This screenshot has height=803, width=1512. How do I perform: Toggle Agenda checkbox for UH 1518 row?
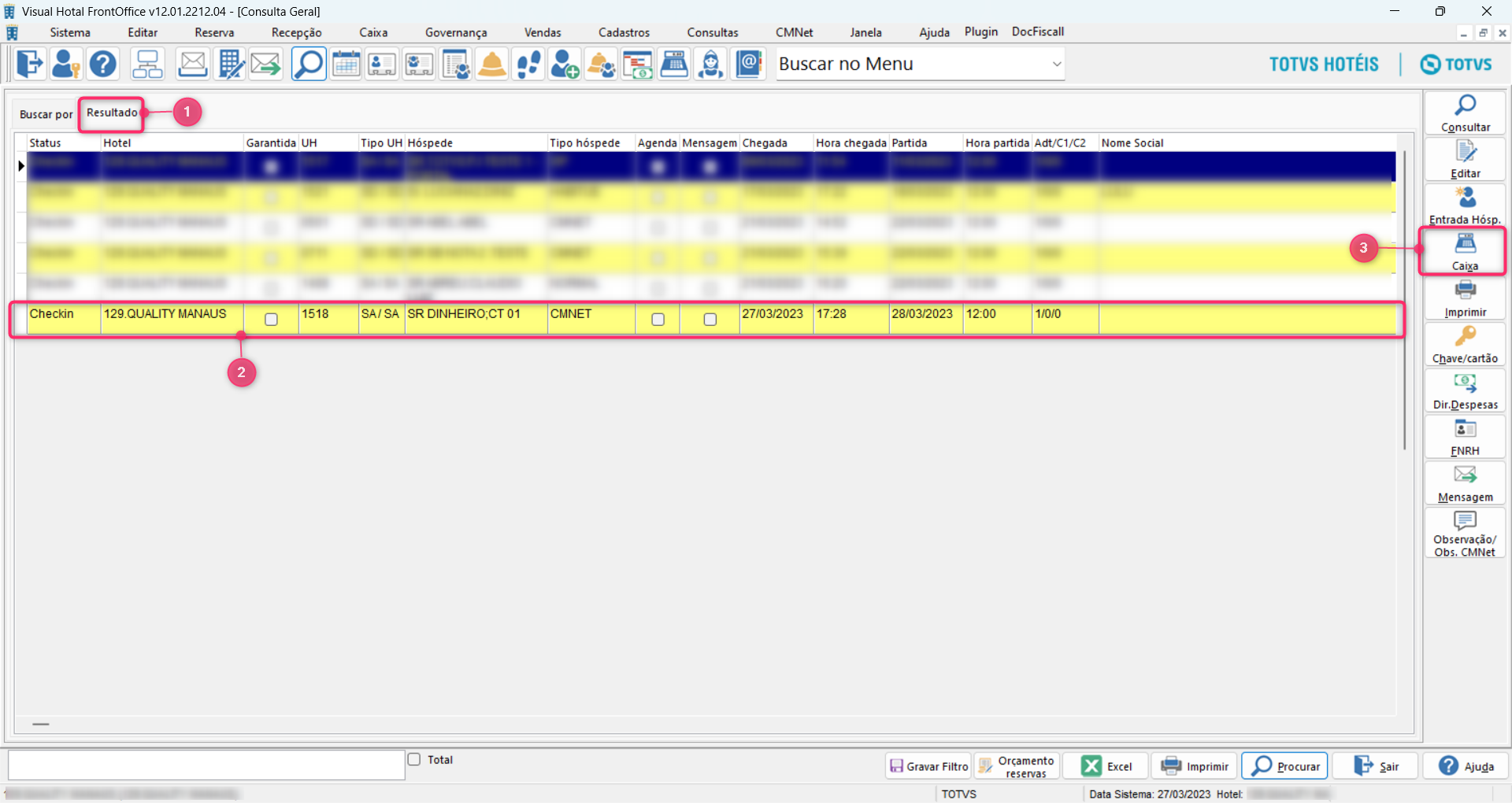coord(658,320)
